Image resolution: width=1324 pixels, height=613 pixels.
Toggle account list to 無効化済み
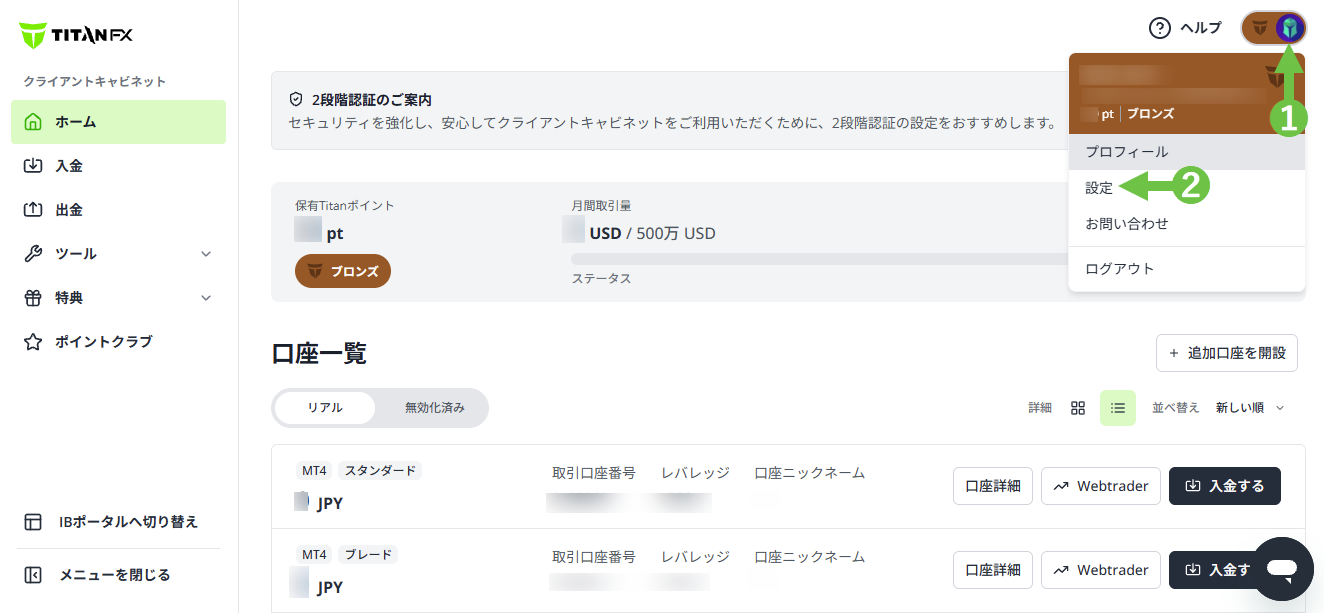(x=434, y=408)
